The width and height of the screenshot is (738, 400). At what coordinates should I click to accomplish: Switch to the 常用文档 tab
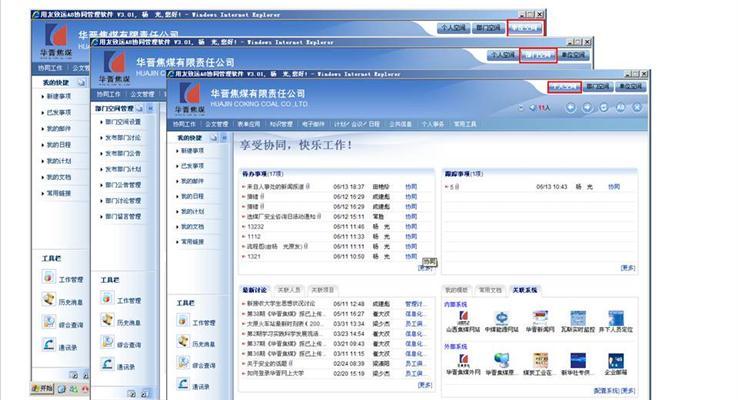click(x=490, y=288)
